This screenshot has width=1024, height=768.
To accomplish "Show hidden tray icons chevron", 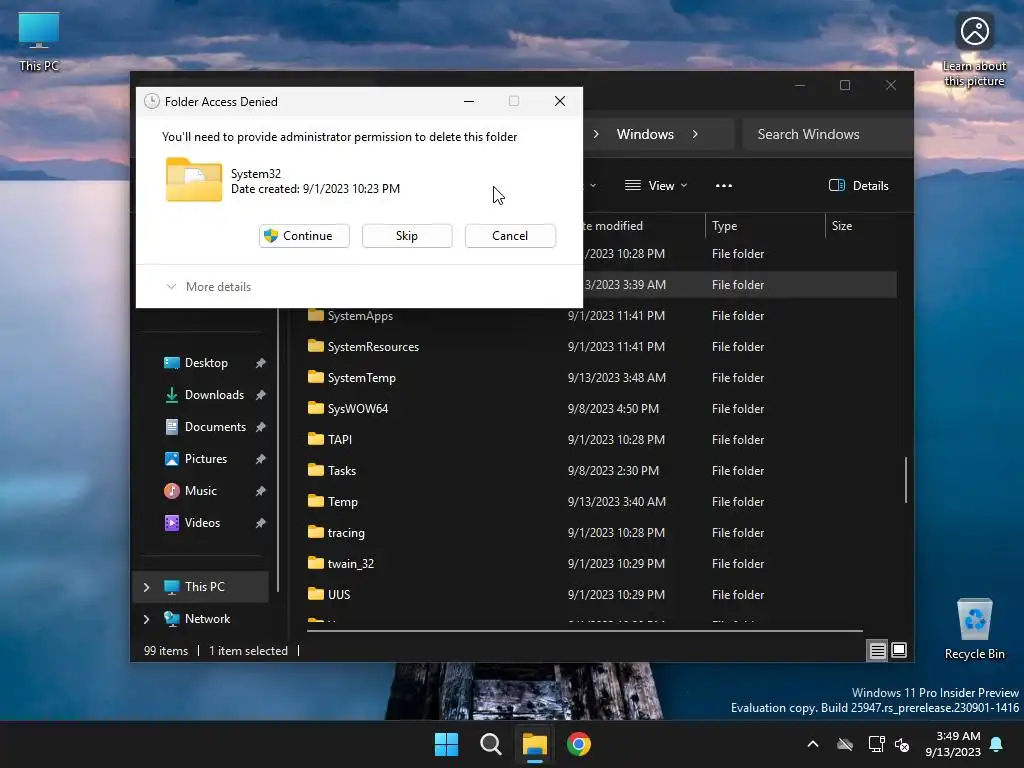I will click(x=813, y=744).
